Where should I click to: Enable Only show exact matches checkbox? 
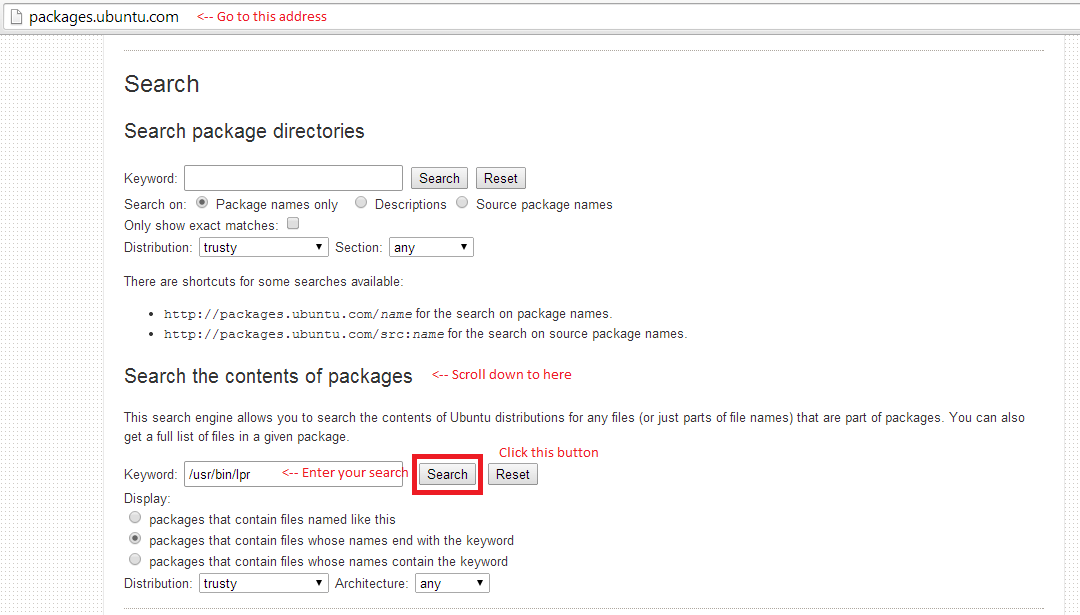coord(293,223)
